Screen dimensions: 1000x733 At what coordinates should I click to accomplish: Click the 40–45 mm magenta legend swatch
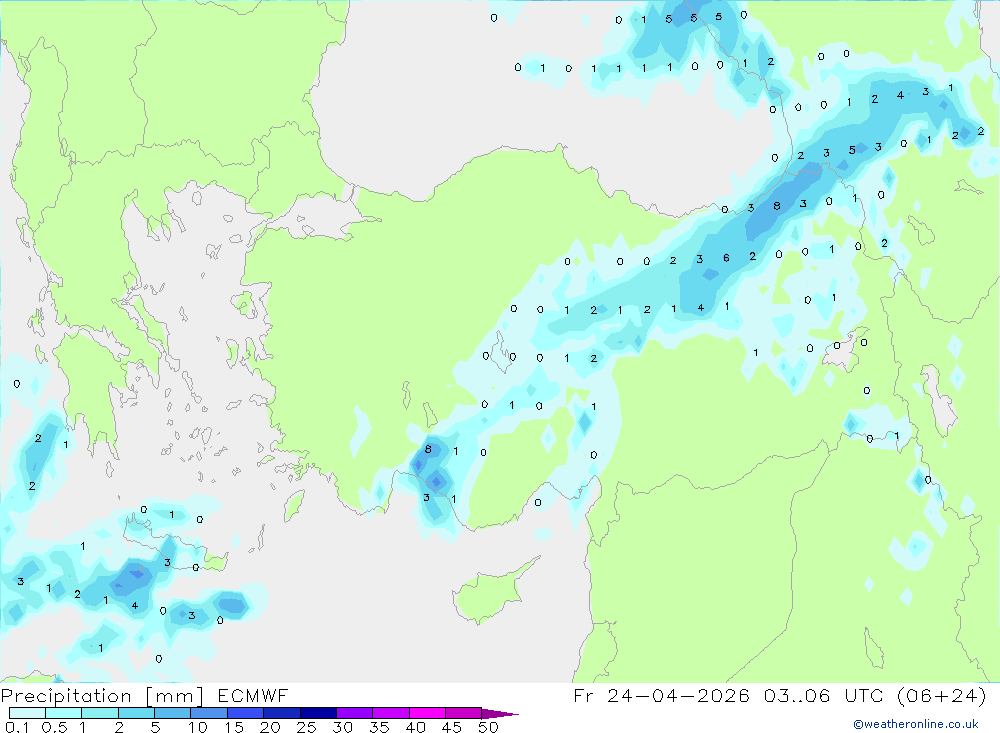tap(427, 713)
